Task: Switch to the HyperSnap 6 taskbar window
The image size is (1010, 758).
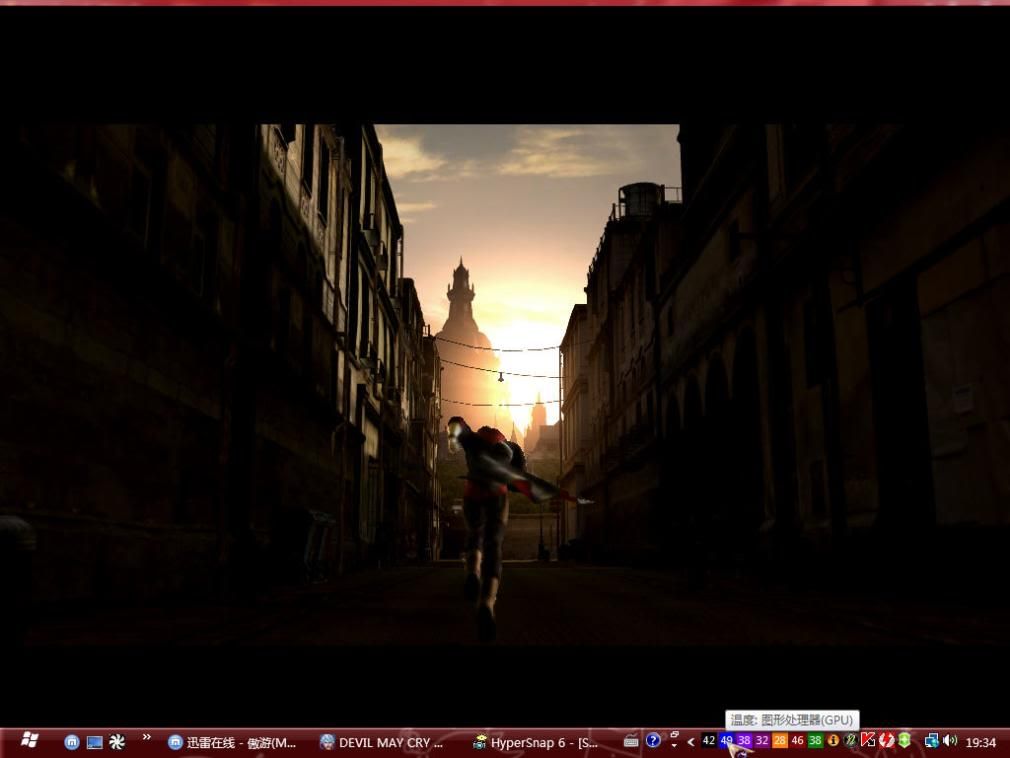Action: tap(536, 743)
